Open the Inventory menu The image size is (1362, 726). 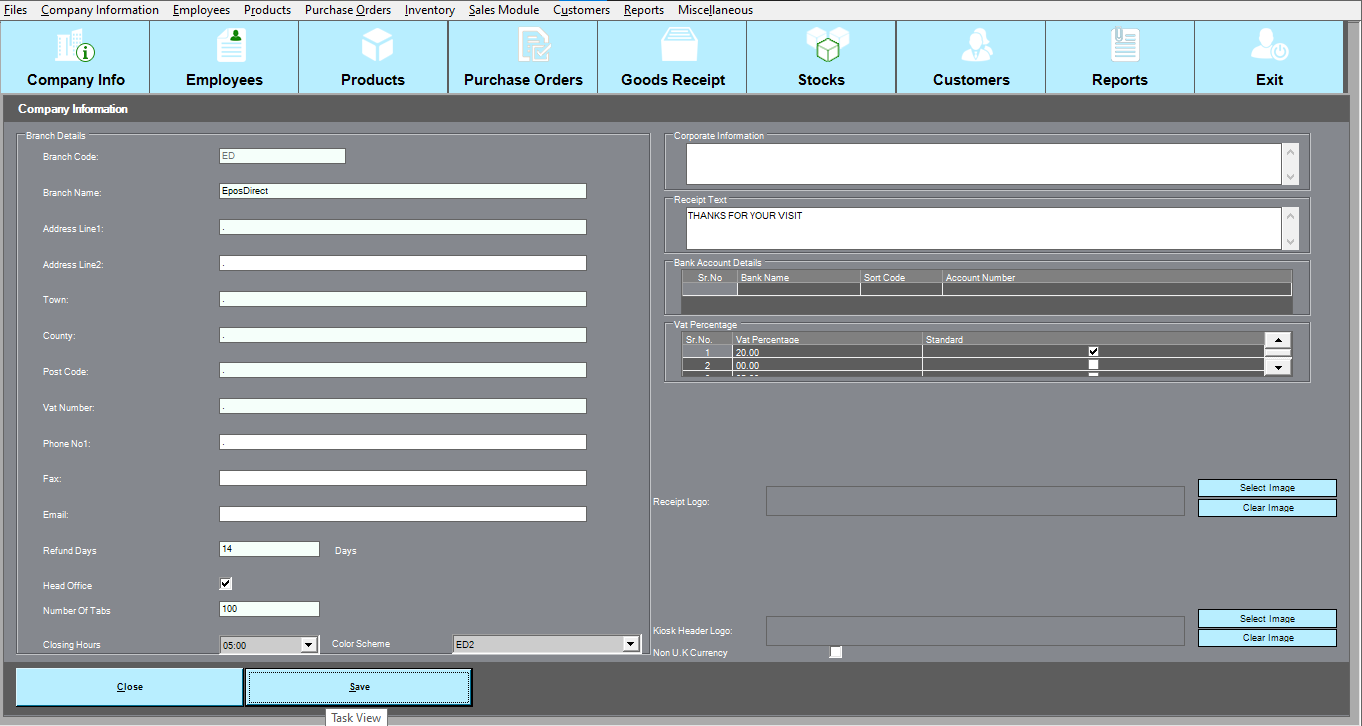click(430, 10)
